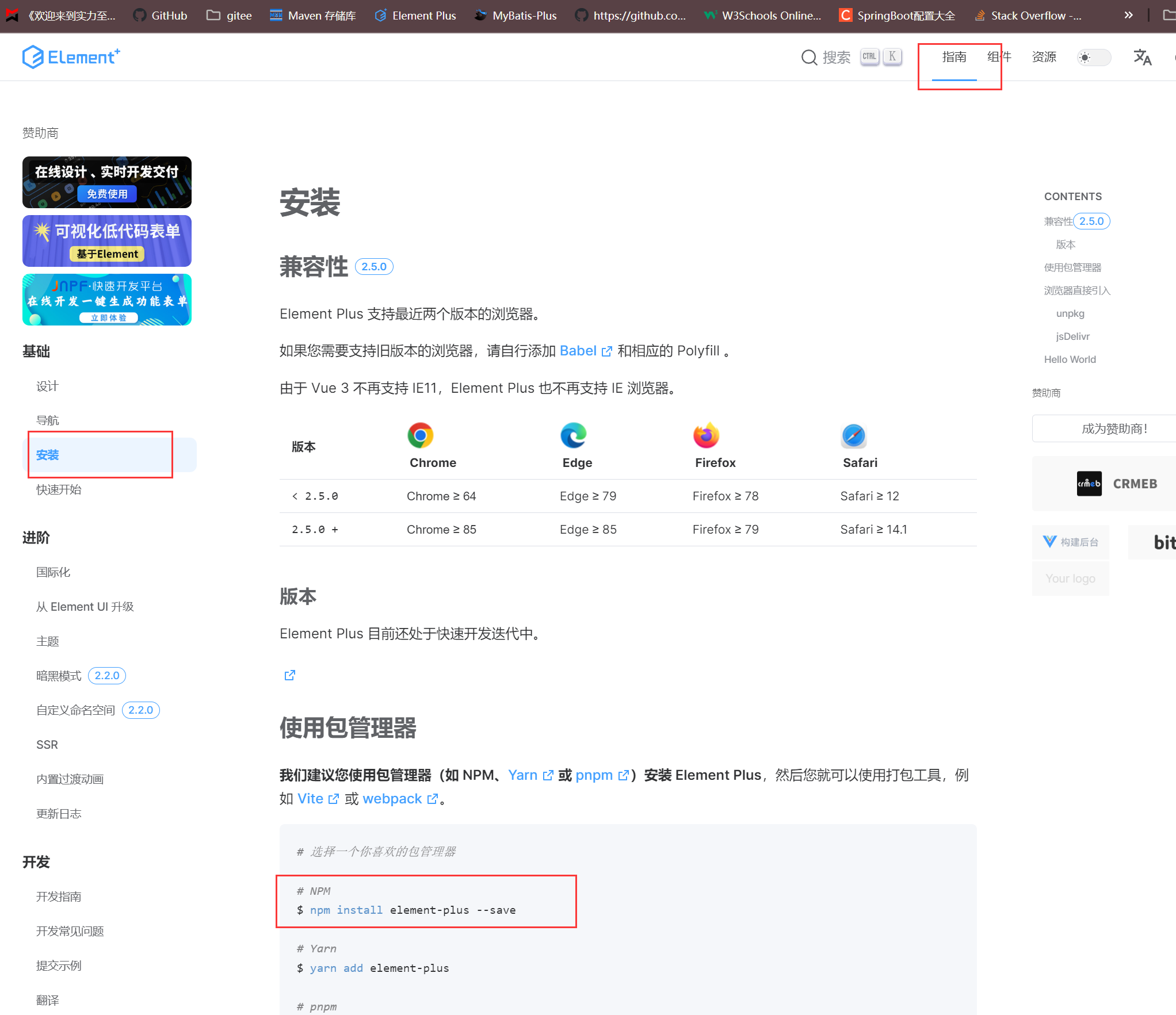Open the 组件 navigation tab
This screenshot has height=1015, width=1176.
click(999, 57)
